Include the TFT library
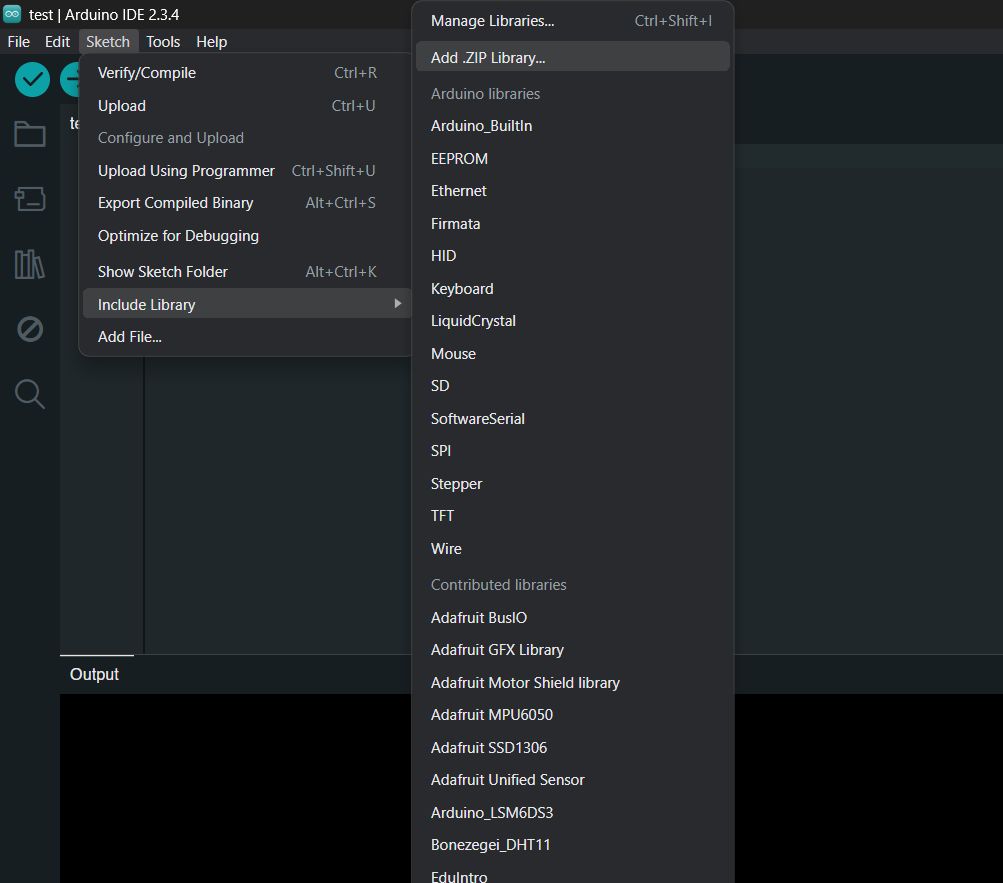The height and width of the screenshot is (883, 1003). pyautogui.click(x=573, y=516)
